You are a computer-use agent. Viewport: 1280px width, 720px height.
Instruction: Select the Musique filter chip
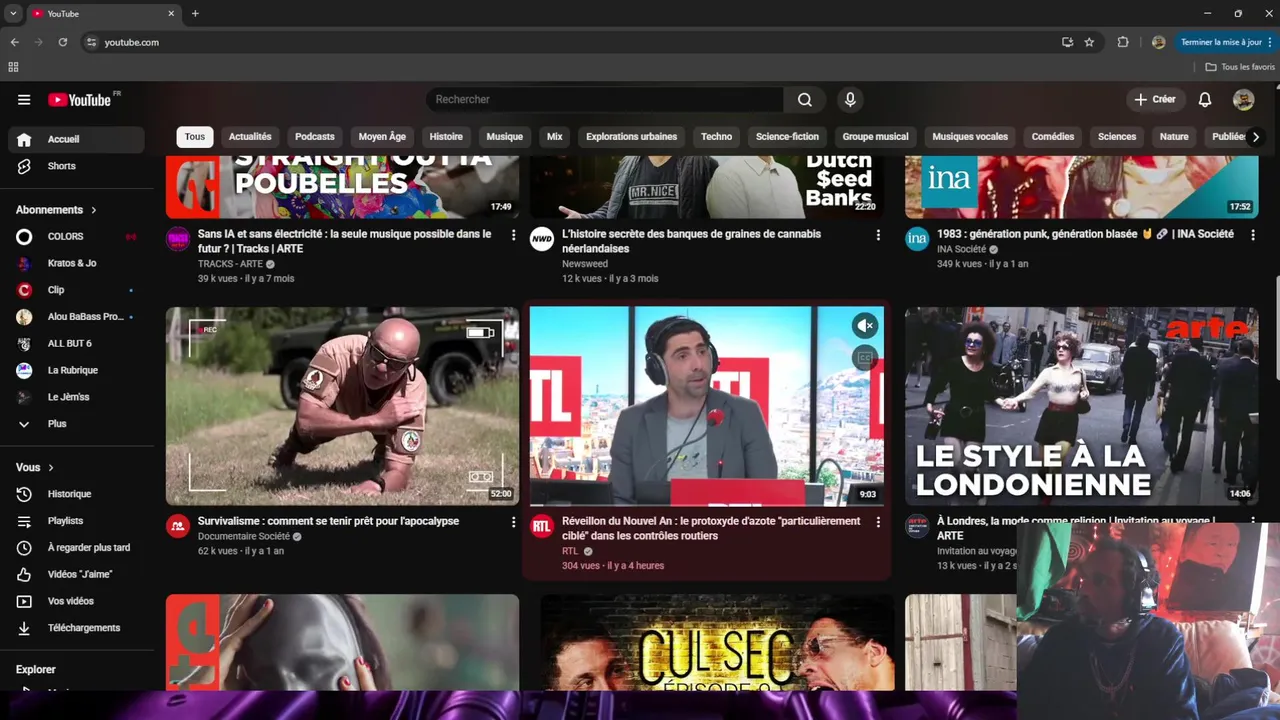(x=505, y=137)
